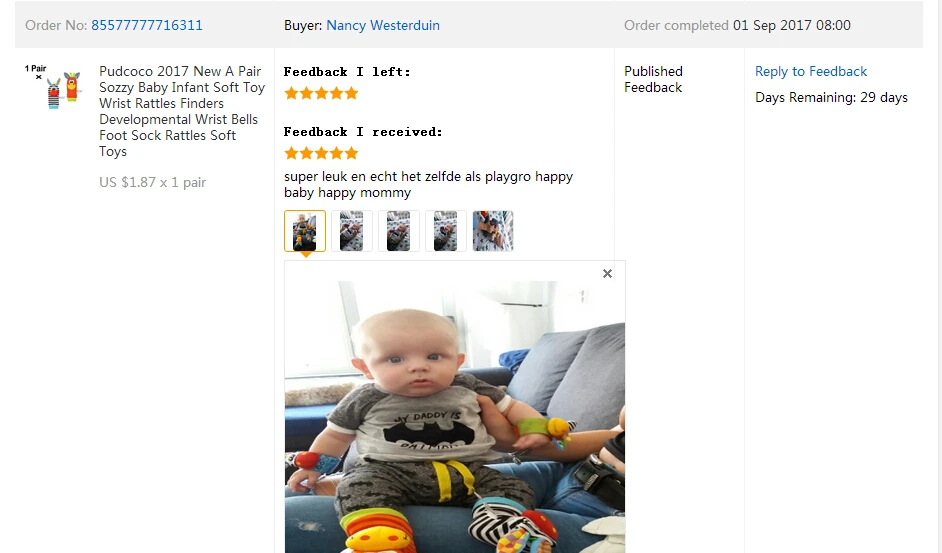The image size is (942, 553).
Task: Click the Published Feedback status text
Action: [x=653, y=79]
